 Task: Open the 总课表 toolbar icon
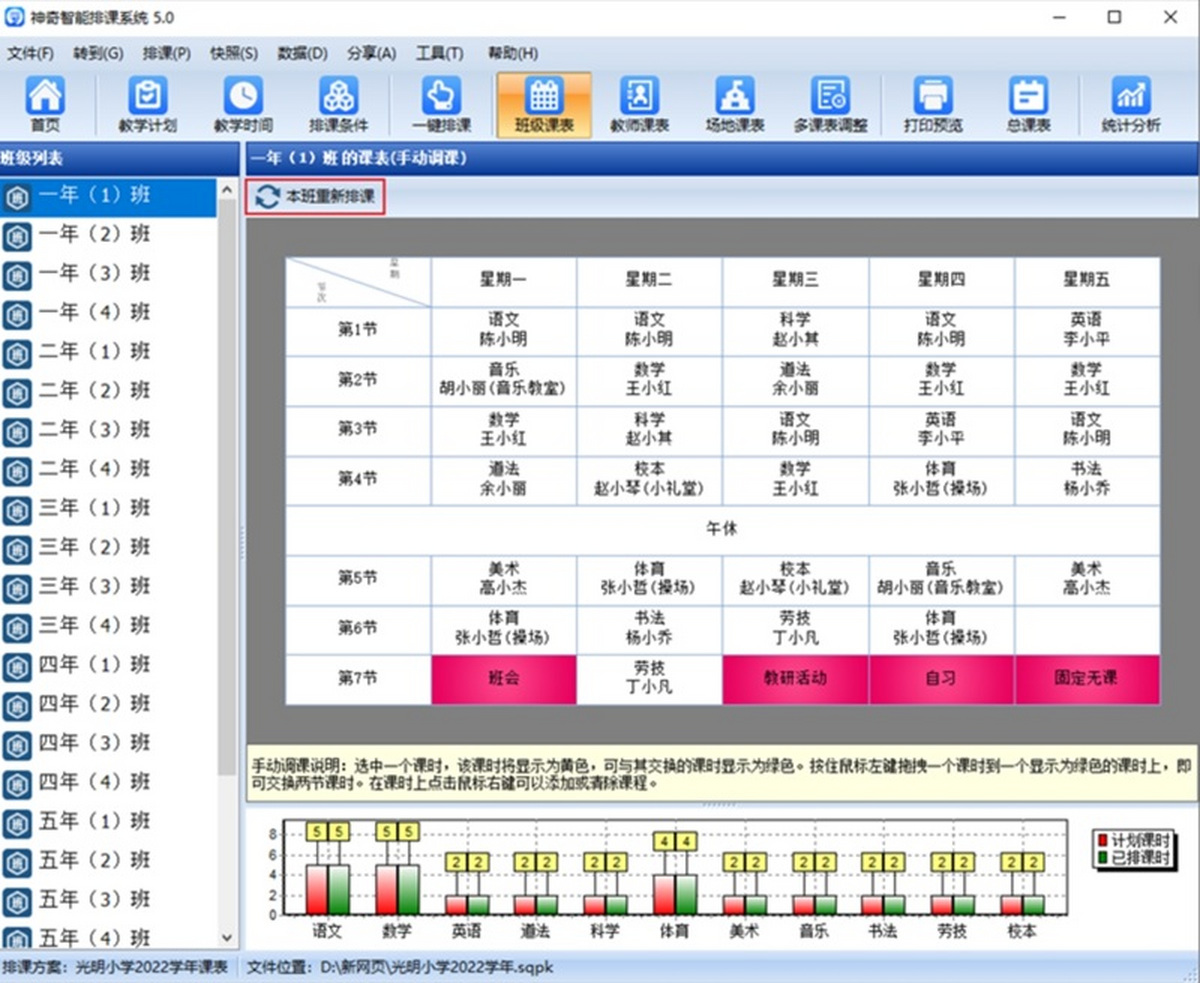coord(1028,105)
